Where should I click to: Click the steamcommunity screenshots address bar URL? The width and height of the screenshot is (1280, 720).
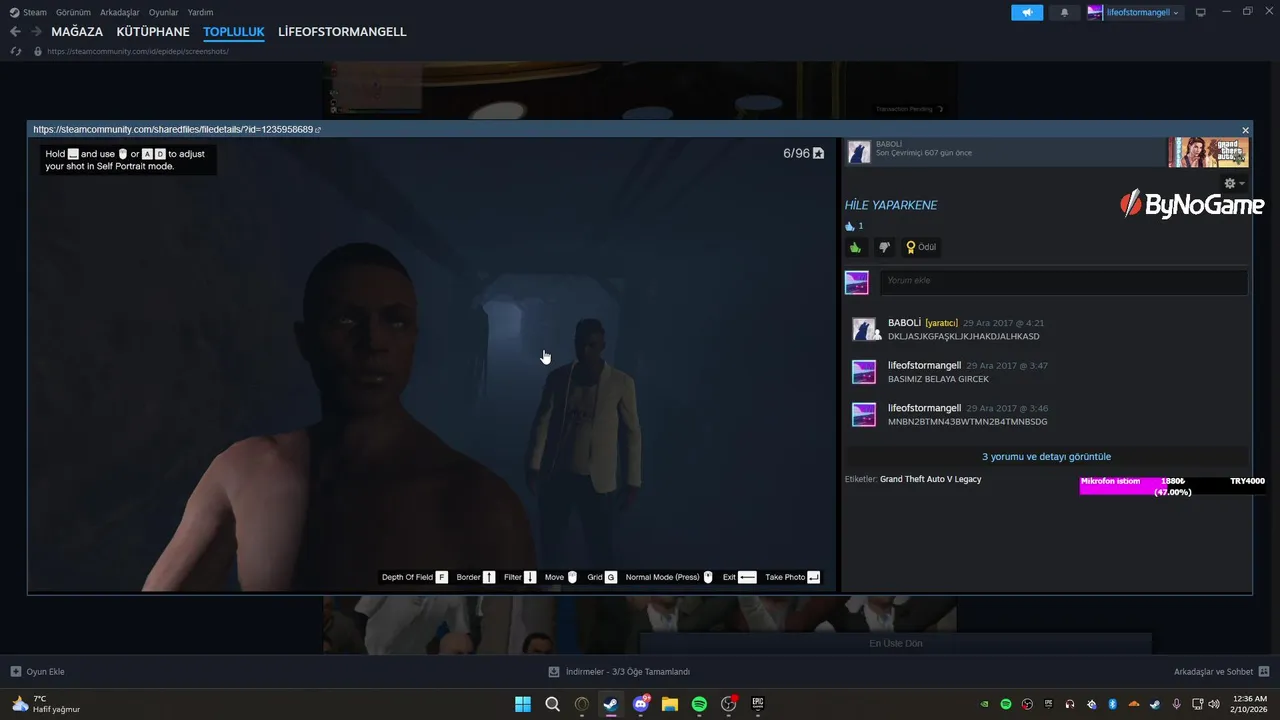point(138,51)
